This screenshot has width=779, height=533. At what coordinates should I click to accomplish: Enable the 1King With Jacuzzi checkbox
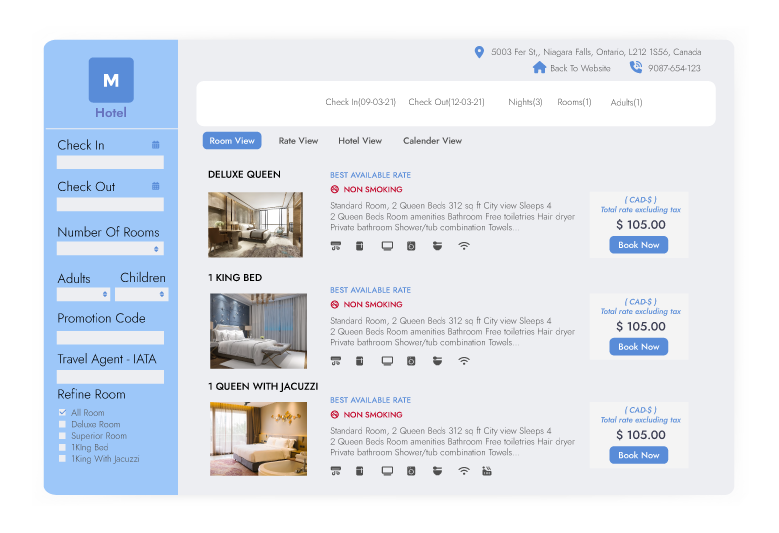(x=62, y=459)
